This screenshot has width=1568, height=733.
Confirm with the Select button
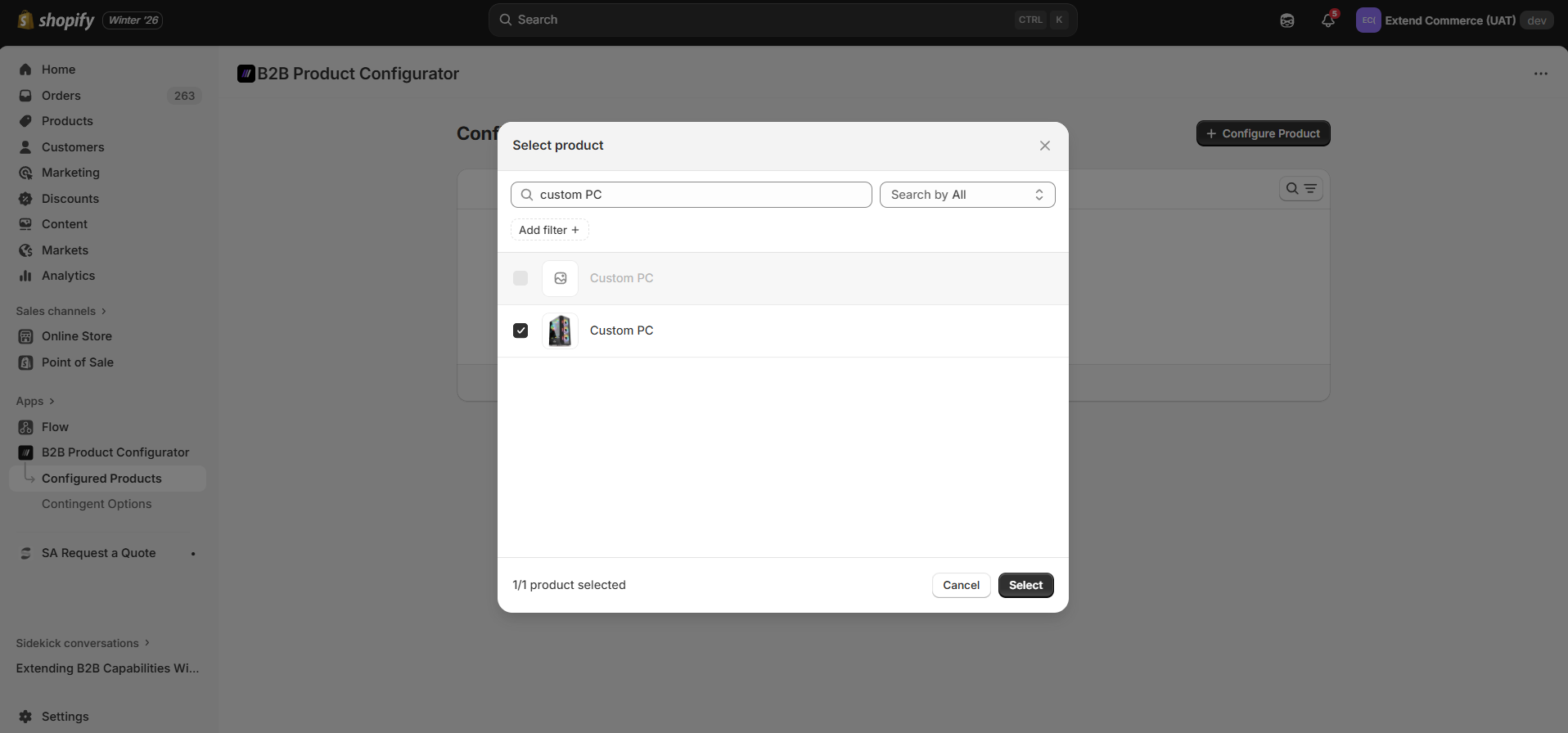click(1025, 585)
